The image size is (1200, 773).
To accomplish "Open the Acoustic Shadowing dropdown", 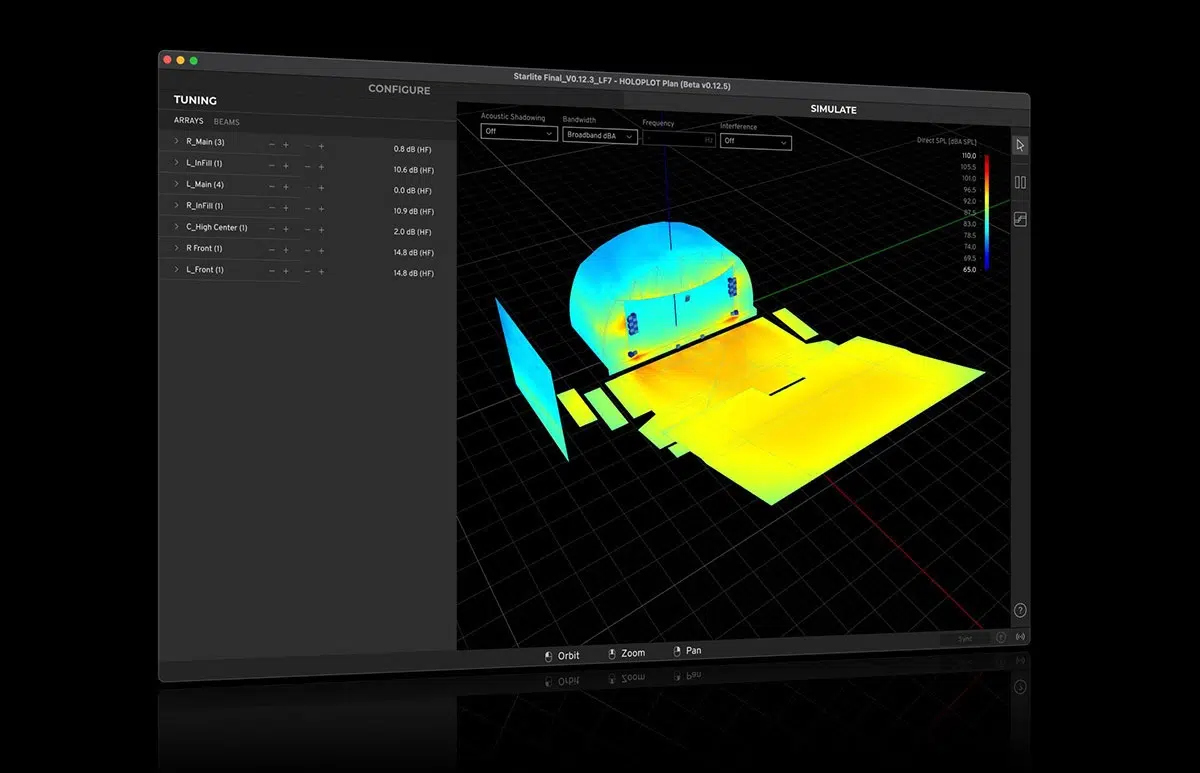I will [518, 132].
